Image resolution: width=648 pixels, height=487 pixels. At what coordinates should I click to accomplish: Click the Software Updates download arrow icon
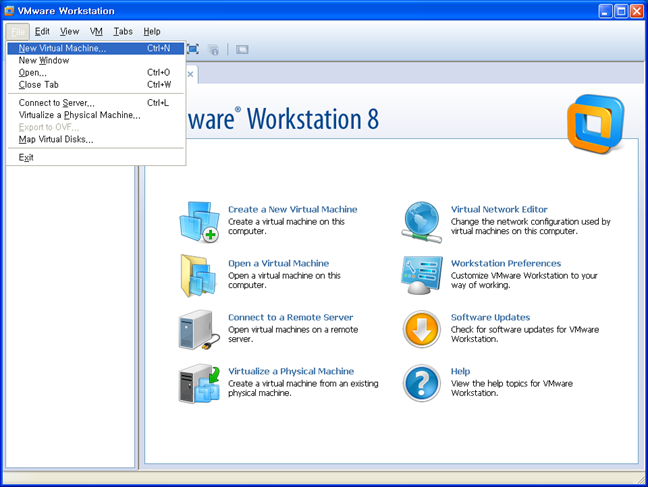(422, 329)
